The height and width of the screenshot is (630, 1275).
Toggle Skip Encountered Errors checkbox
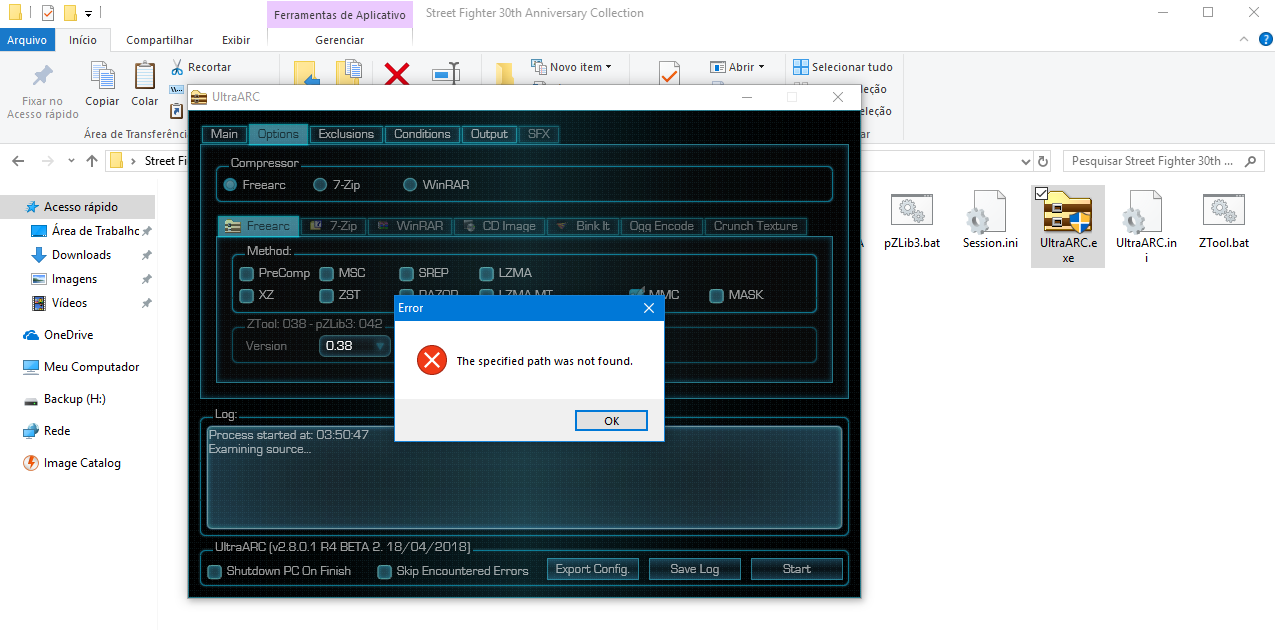pyautogui.click(x=385, y=572)
